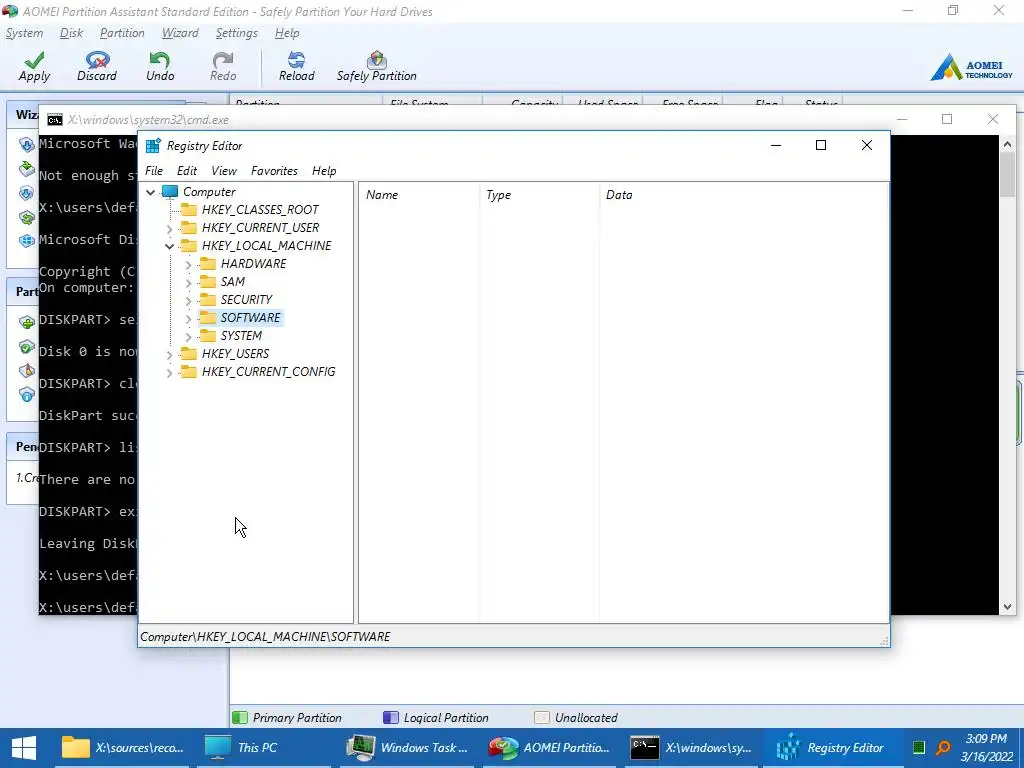Select the SAM subkey
The width and height of the screenshot is (1024, 768).
tap(232, 281)
